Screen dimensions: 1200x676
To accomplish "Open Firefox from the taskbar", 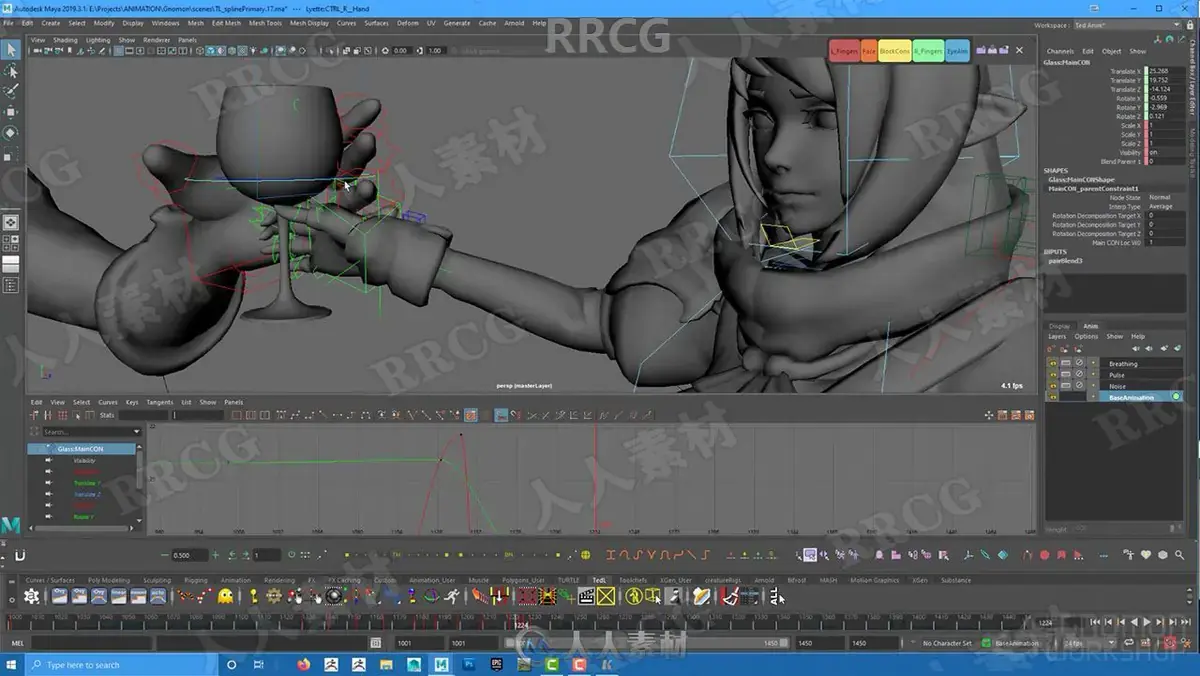I will [x=304, y=664].
